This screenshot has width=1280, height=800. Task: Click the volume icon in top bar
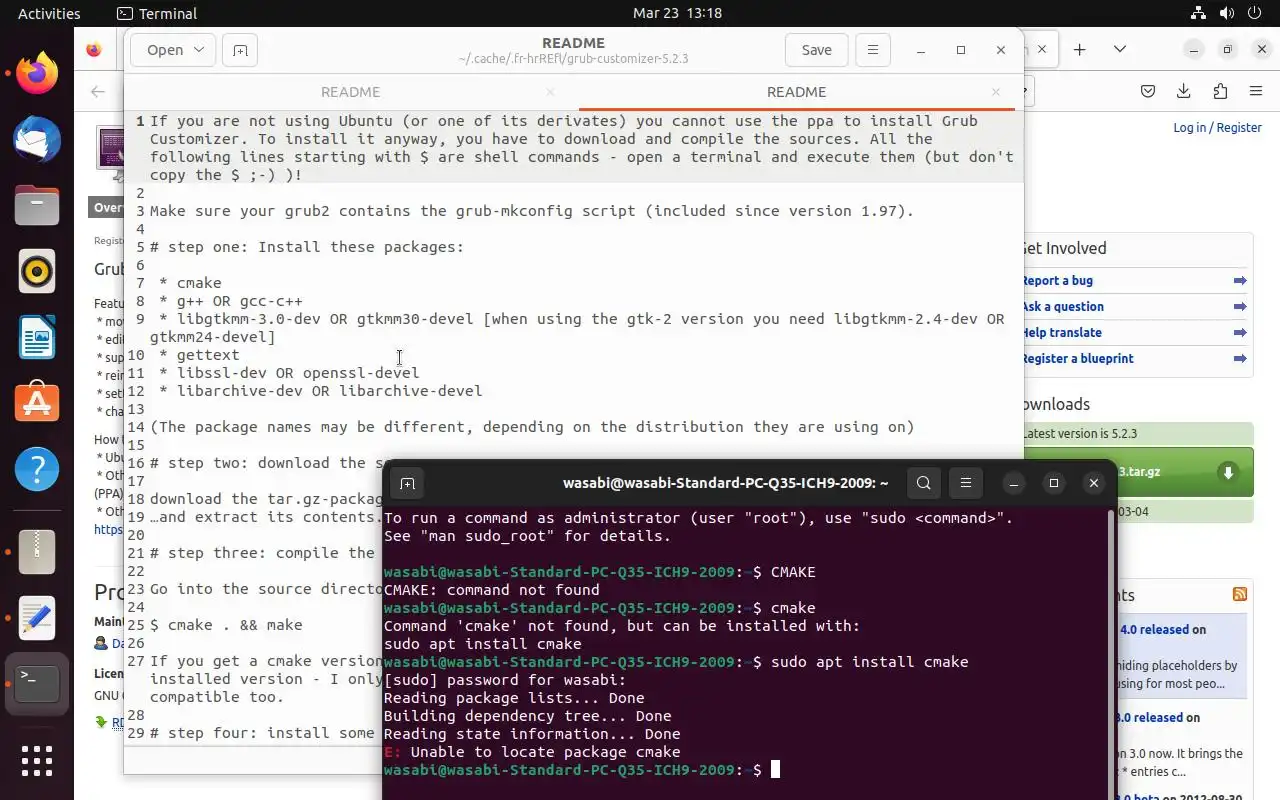[x=1227, y=13]
